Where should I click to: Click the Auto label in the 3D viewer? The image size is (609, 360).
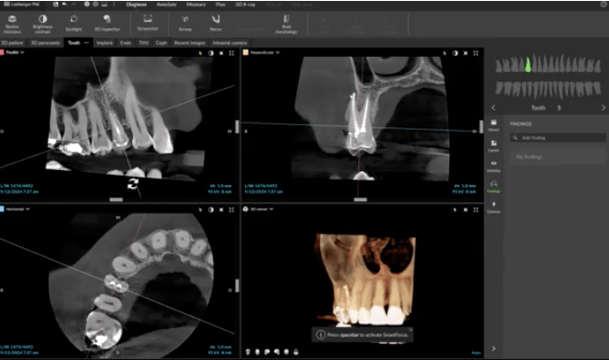point(476,353)
